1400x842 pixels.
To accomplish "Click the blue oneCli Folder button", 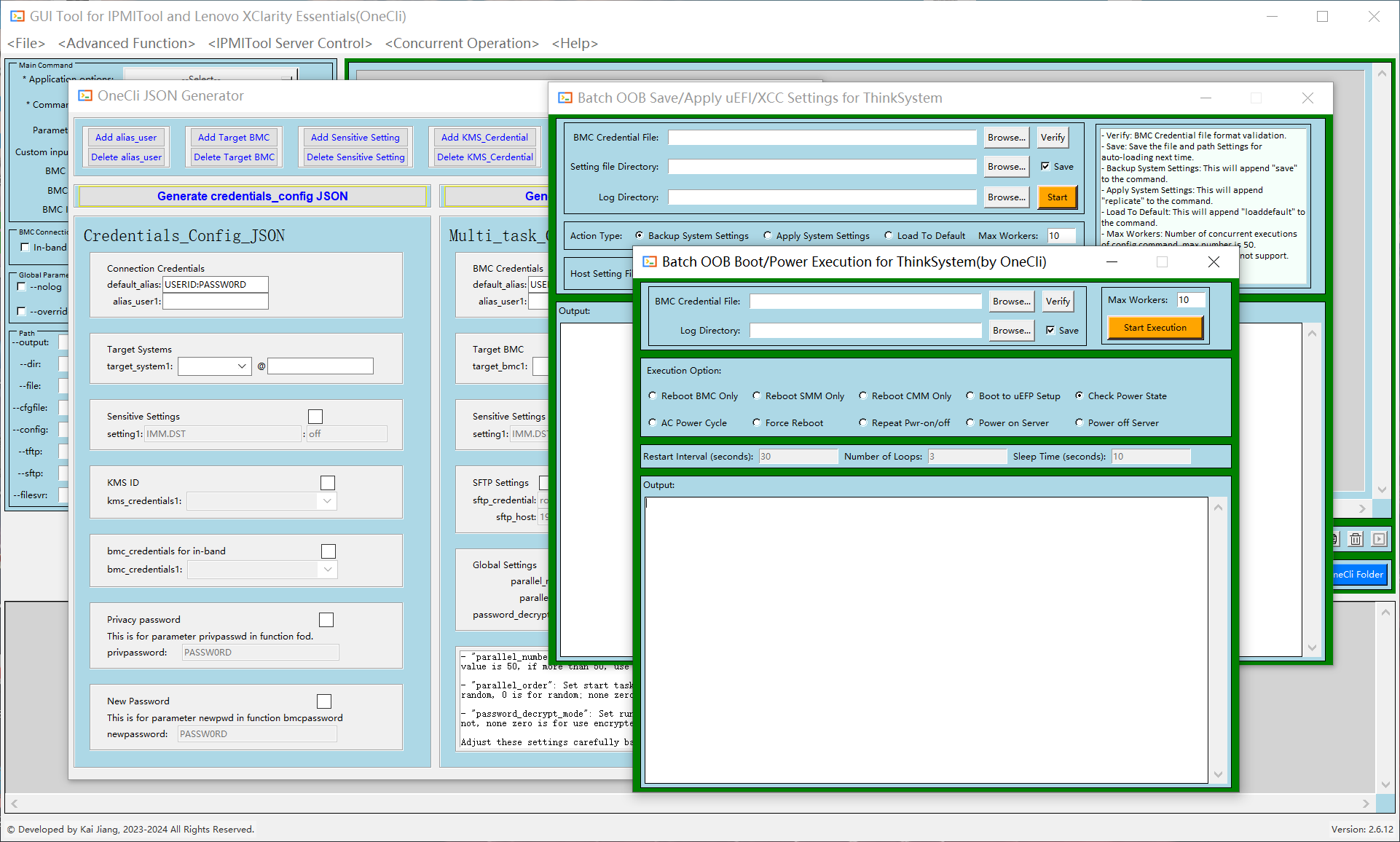I will 1359,575.
